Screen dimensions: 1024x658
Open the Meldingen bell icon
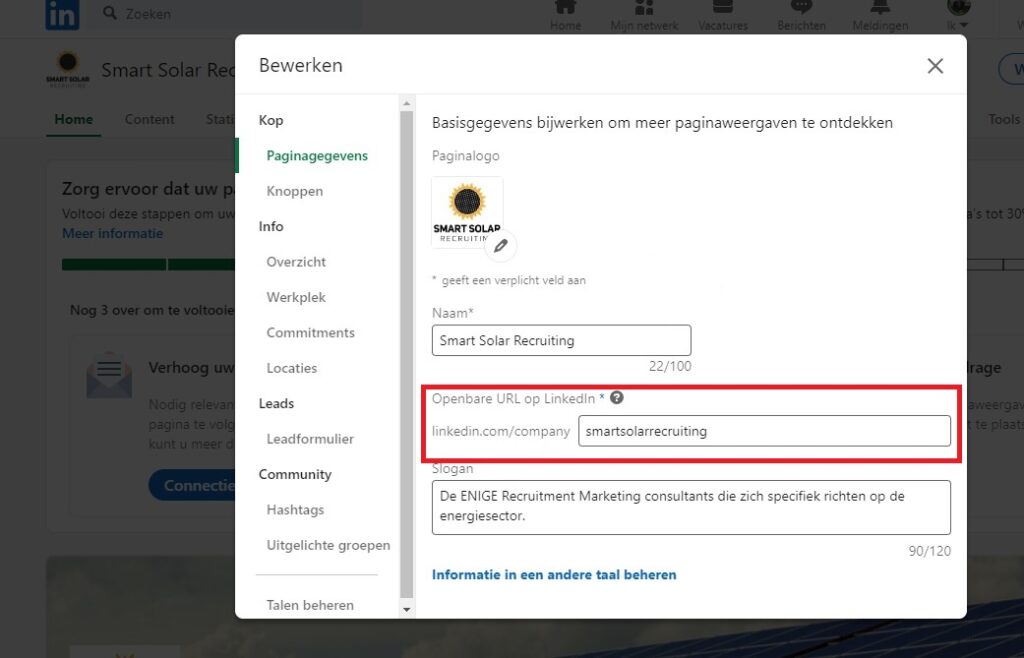click(880, 8)
